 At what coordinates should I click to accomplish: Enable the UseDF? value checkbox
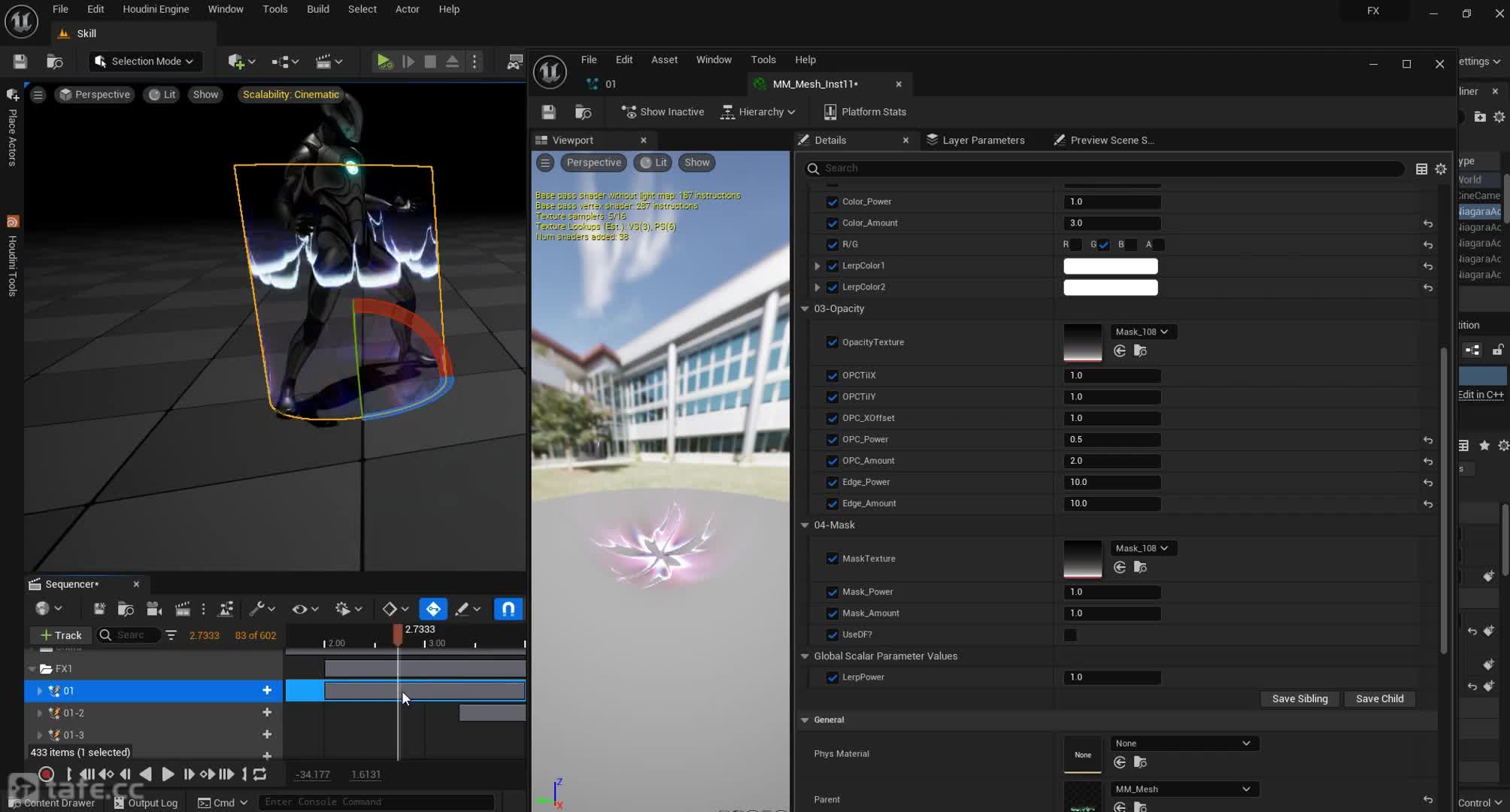click(x=1070, y=635)
